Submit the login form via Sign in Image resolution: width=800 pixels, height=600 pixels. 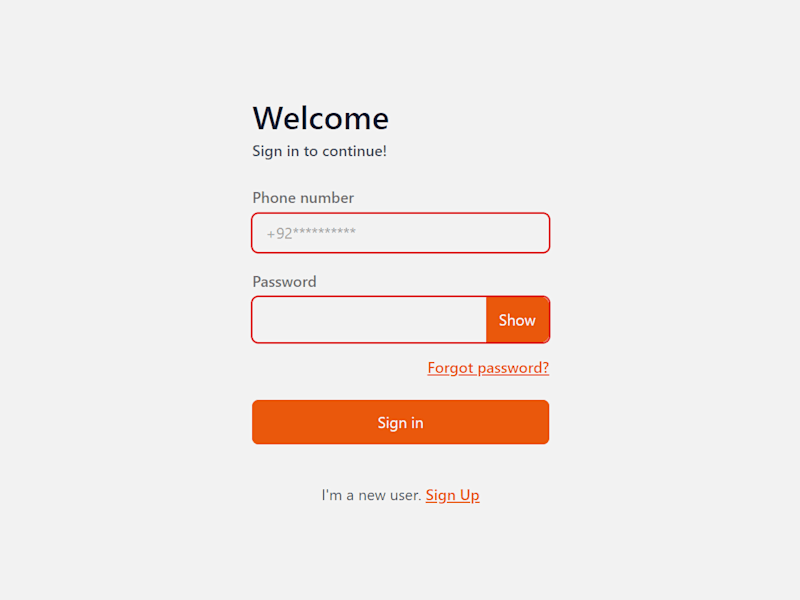pos(401,422)
